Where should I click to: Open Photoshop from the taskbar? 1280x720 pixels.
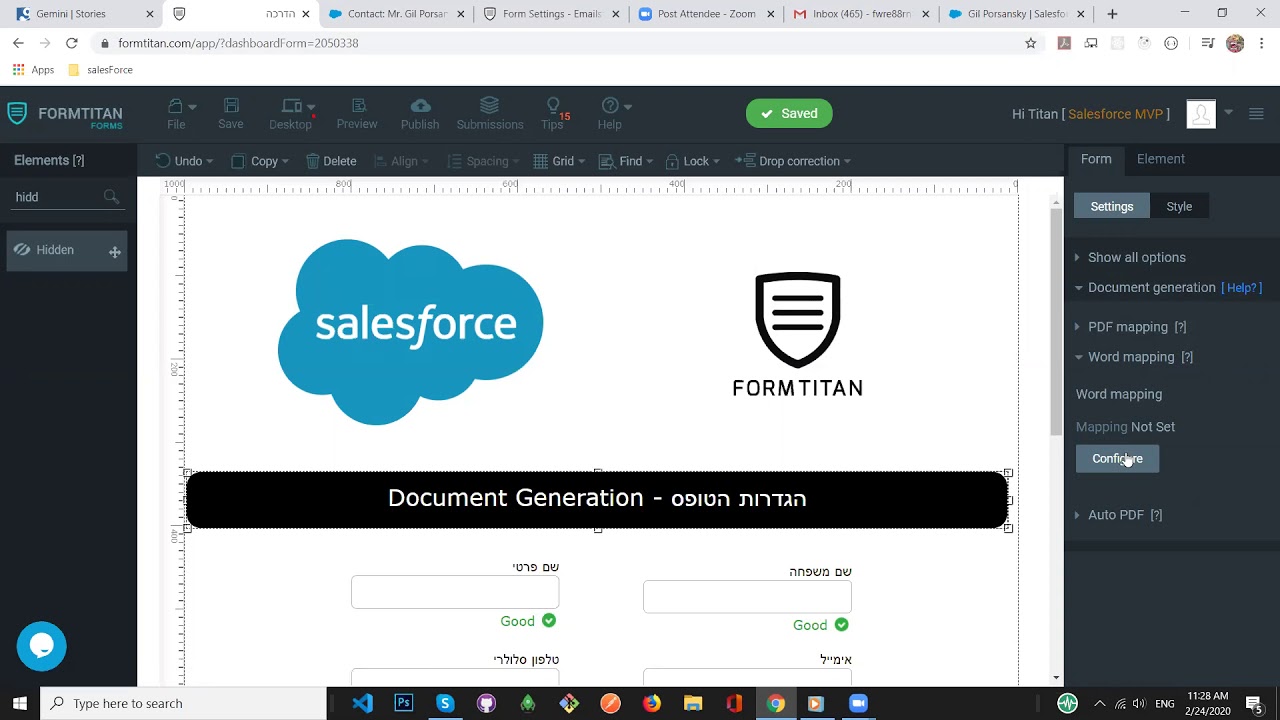click(404, 703)
